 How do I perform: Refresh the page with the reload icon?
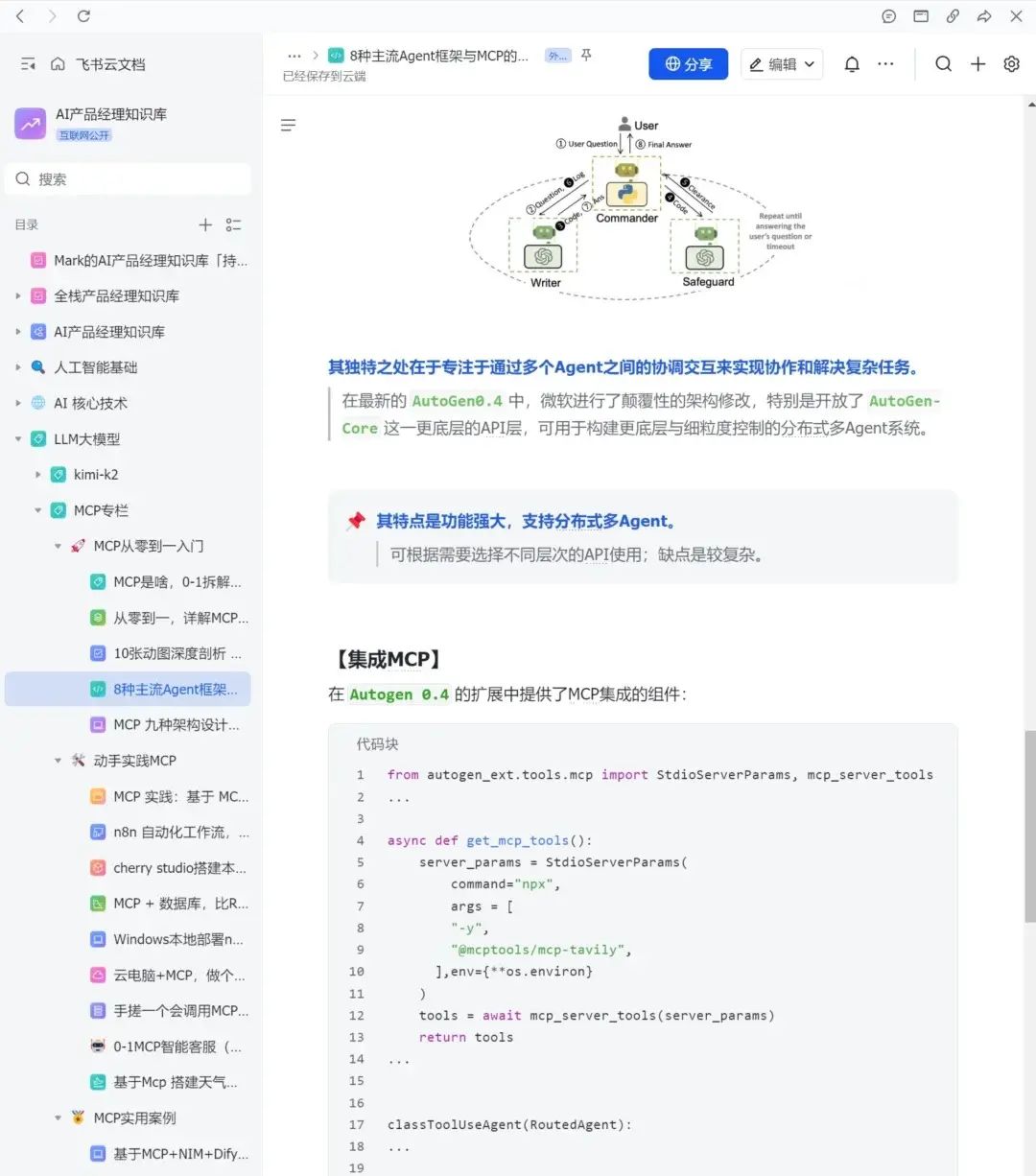[84, 16]
